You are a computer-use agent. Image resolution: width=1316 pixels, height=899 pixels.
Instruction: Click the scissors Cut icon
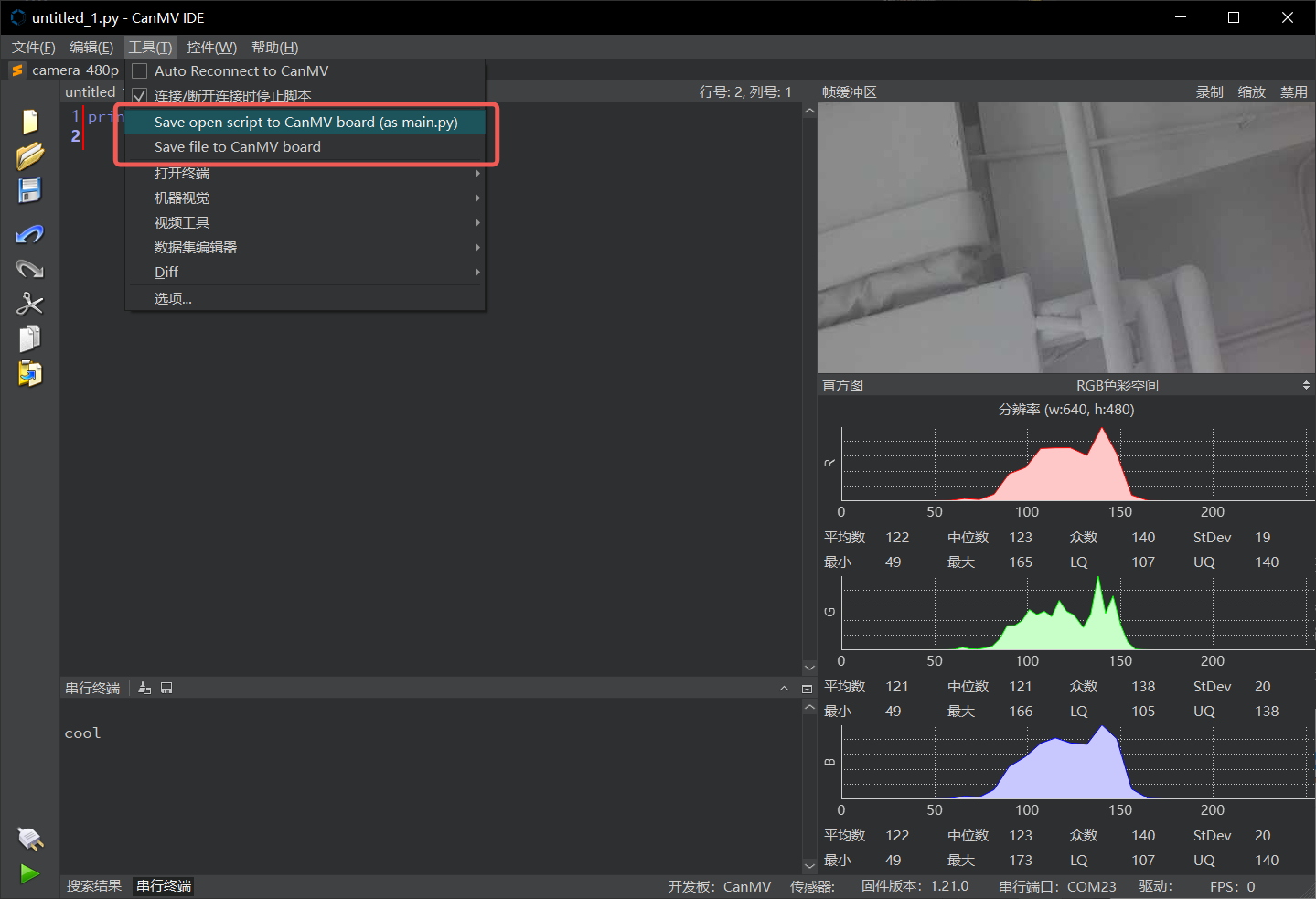pyautogui.click(x=29, y=304)
